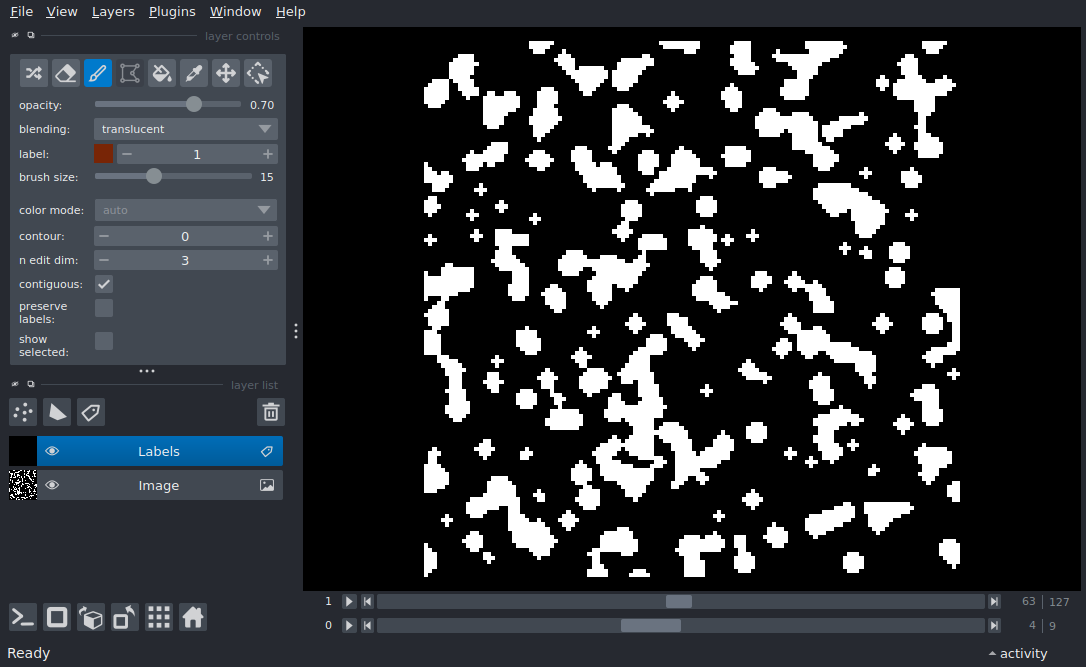
Task: Toggle grid view mode
Action: pos(159,617)
